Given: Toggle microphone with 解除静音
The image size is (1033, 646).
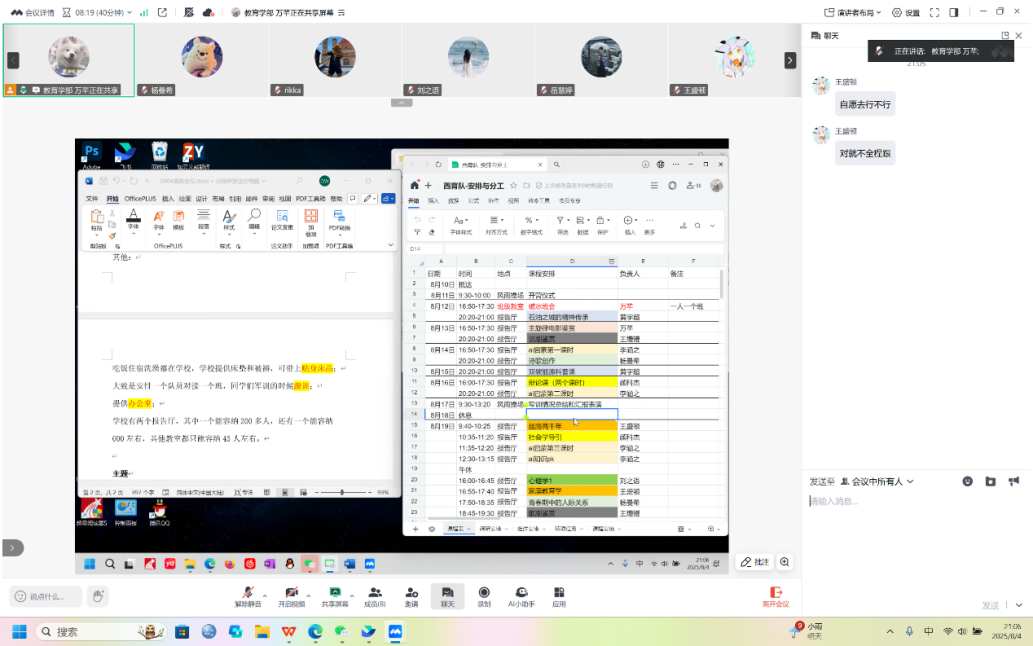Looking at the screenshot, I should coord(247,596).
